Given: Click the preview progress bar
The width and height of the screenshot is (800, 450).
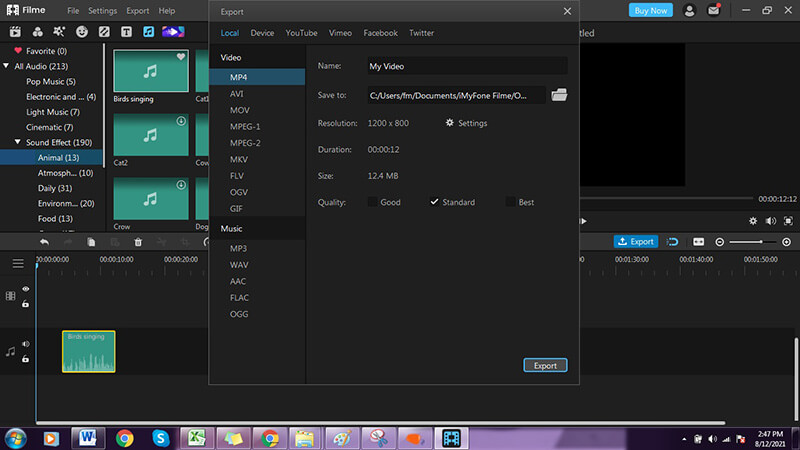Looking at the screenshot, I should [666, 198].
